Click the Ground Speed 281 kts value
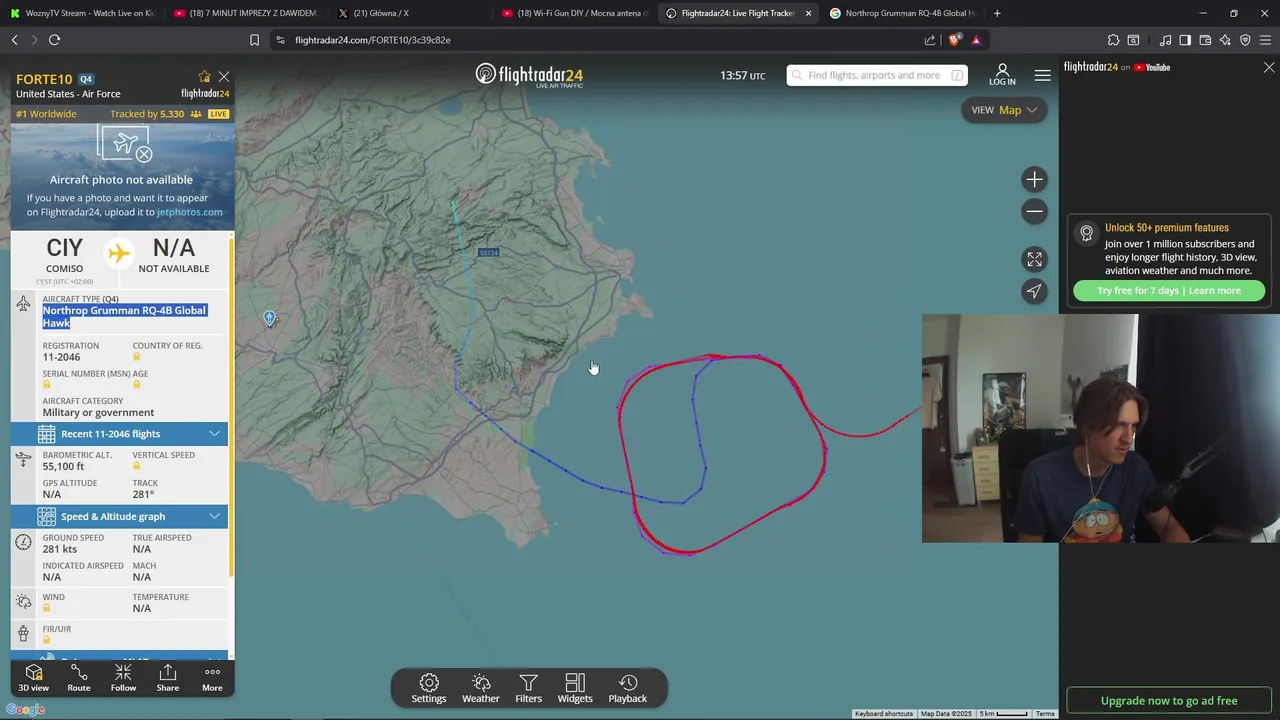The width and height of the screenshot is (1280, 720). click(x=59, y=549)
